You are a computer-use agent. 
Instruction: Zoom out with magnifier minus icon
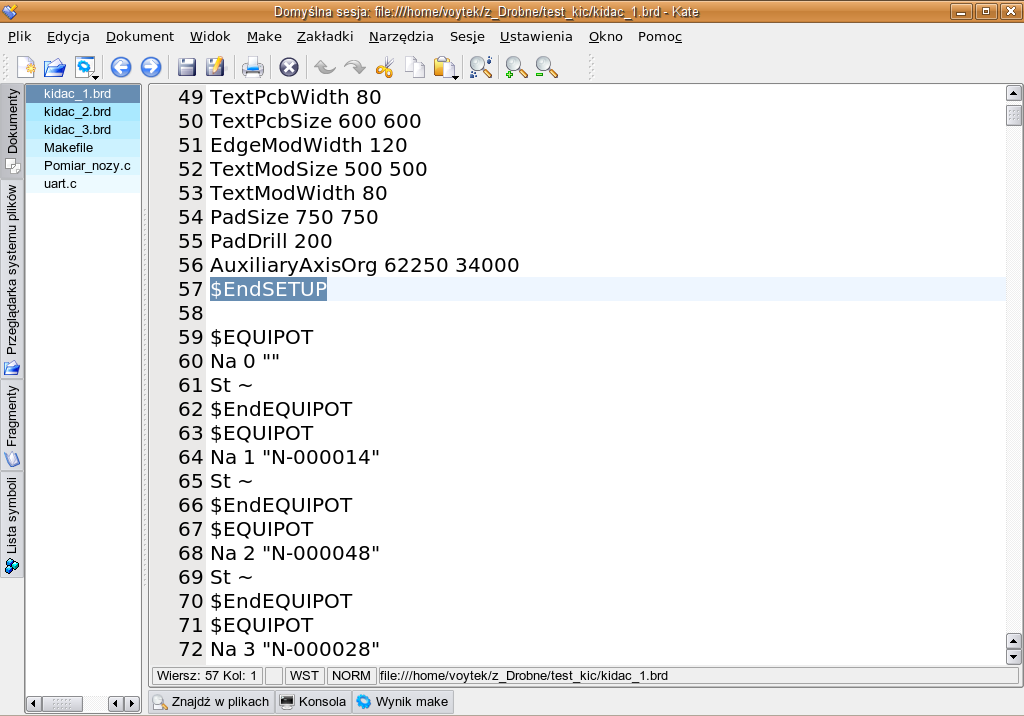[547, 67]
